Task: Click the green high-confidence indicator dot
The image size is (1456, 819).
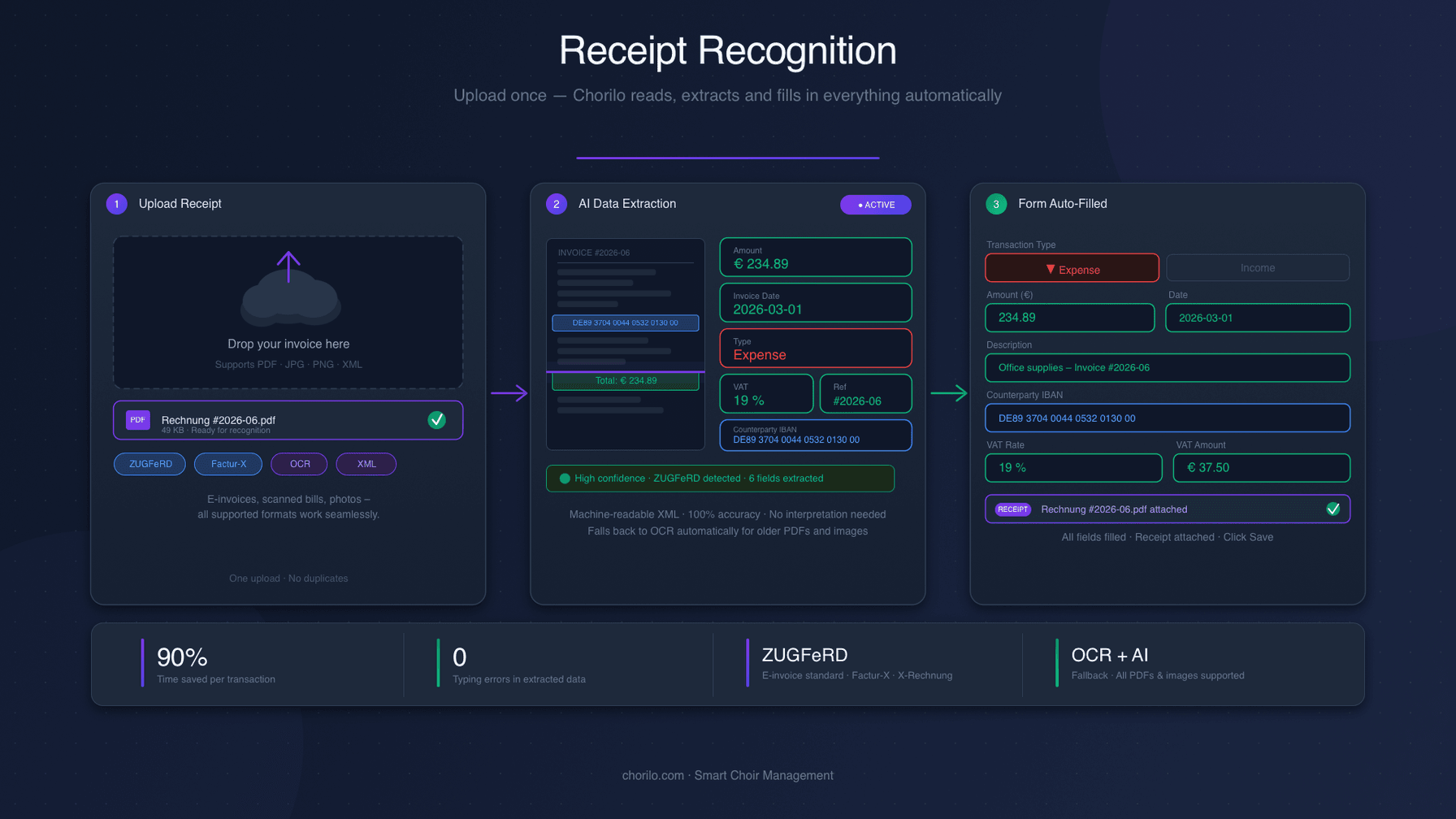Action: (x=564, y=479)
